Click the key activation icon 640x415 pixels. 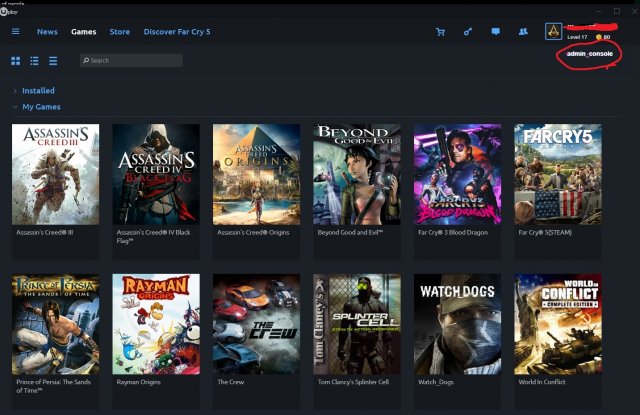pos(467,32)
